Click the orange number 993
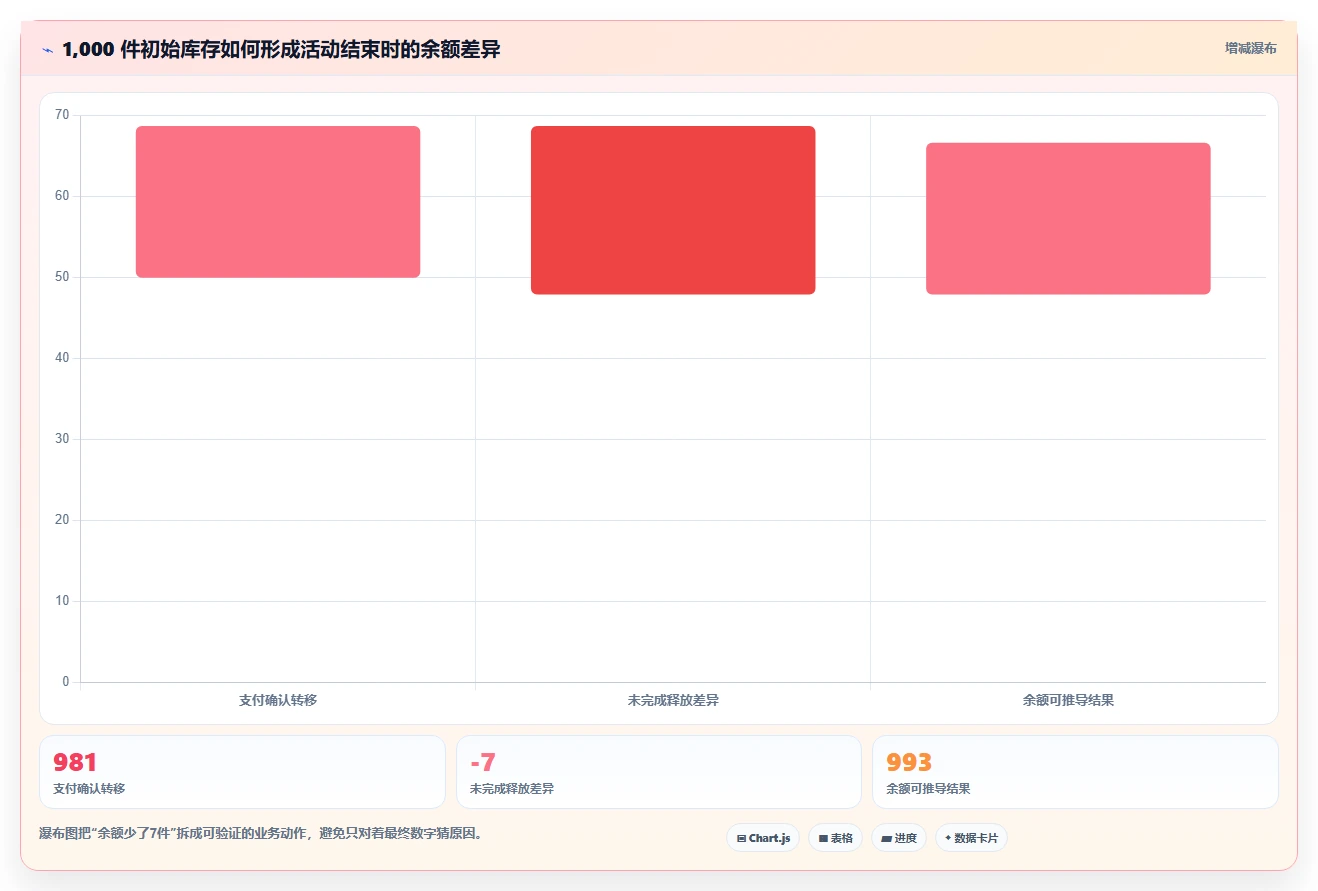Screen dimensions: 1318x891 [x=909, y=762]
